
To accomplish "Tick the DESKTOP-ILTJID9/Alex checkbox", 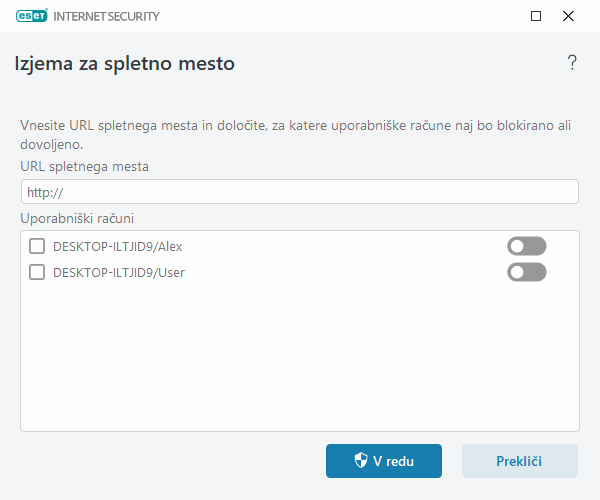I will (37, 246).
